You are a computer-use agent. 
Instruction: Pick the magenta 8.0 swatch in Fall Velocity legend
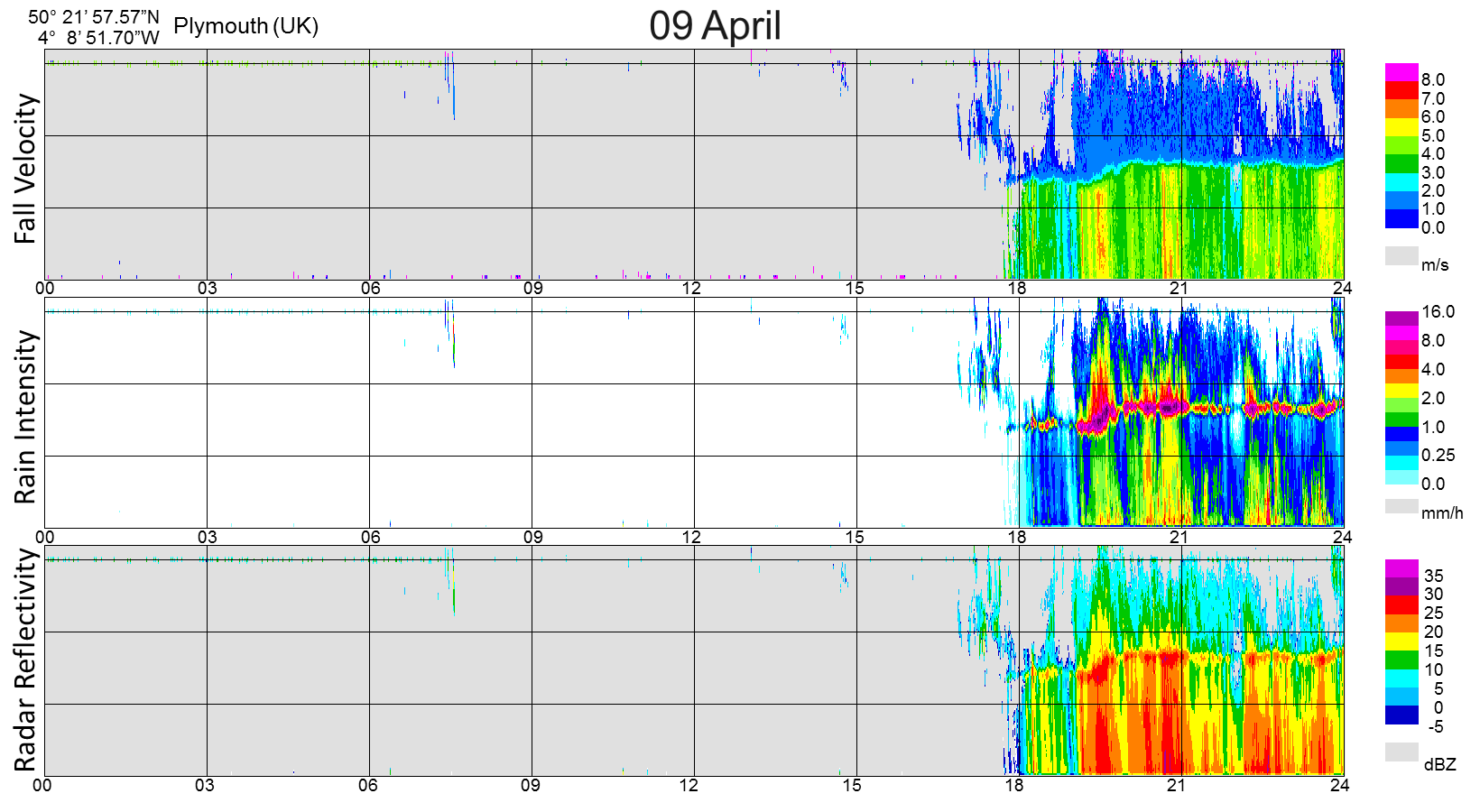pos(1401,72)
